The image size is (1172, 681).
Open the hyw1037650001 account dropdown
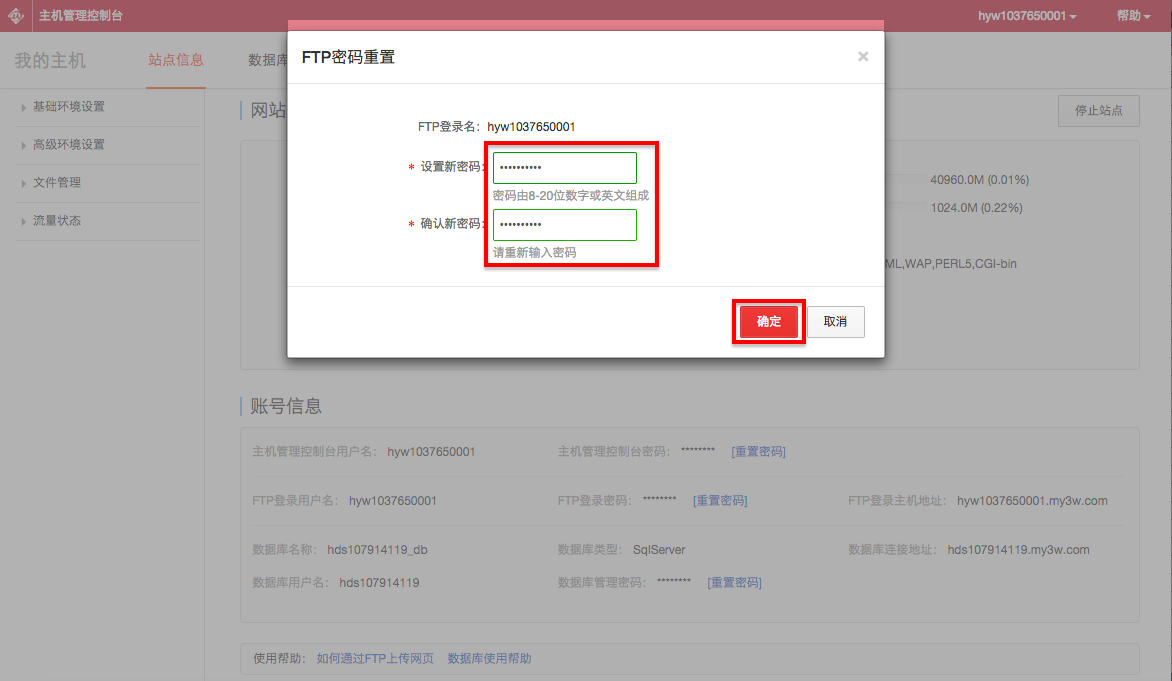[1027, 16]
